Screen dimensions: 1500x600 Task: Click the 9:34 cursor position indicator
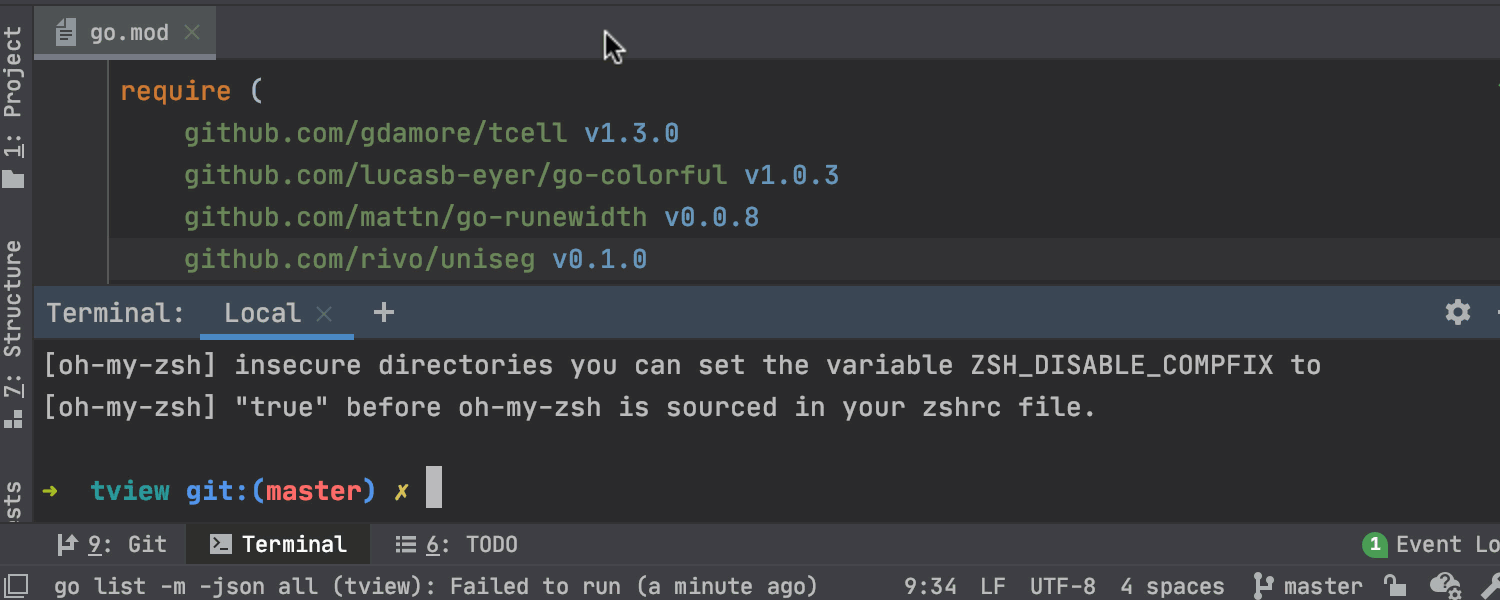(x=930, y=586)
